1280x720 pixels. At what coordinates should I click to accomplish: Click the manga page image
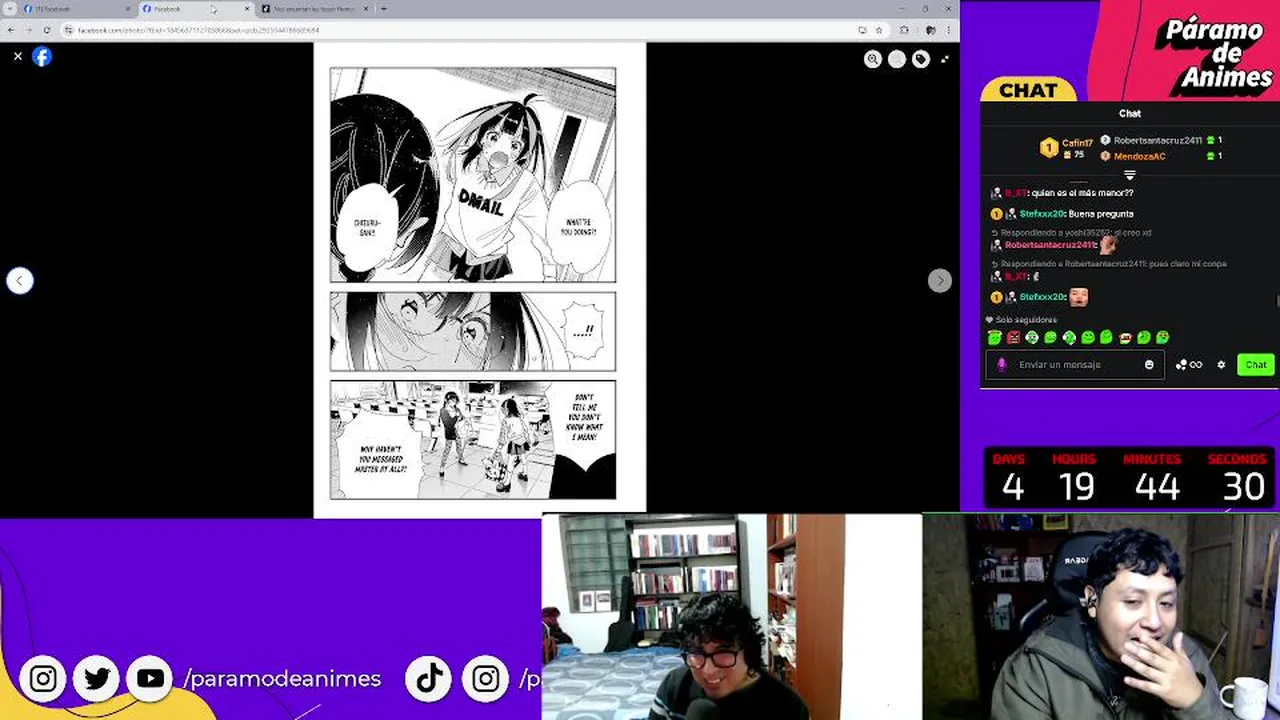[480, 280]
